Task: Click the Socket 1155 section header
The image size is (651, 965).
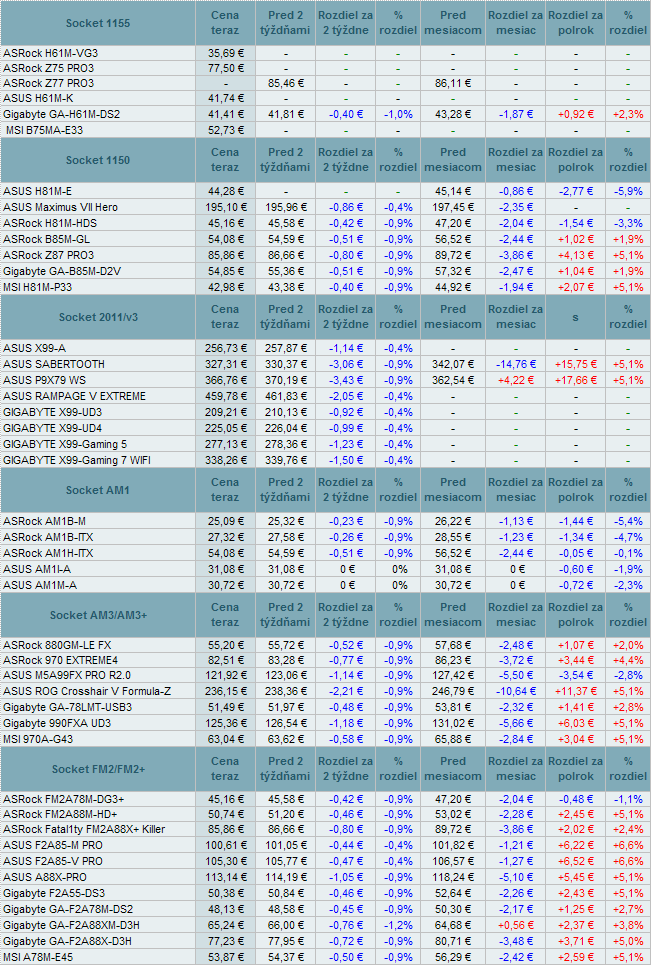Action: pyautogui.click(x=98, y=23)
